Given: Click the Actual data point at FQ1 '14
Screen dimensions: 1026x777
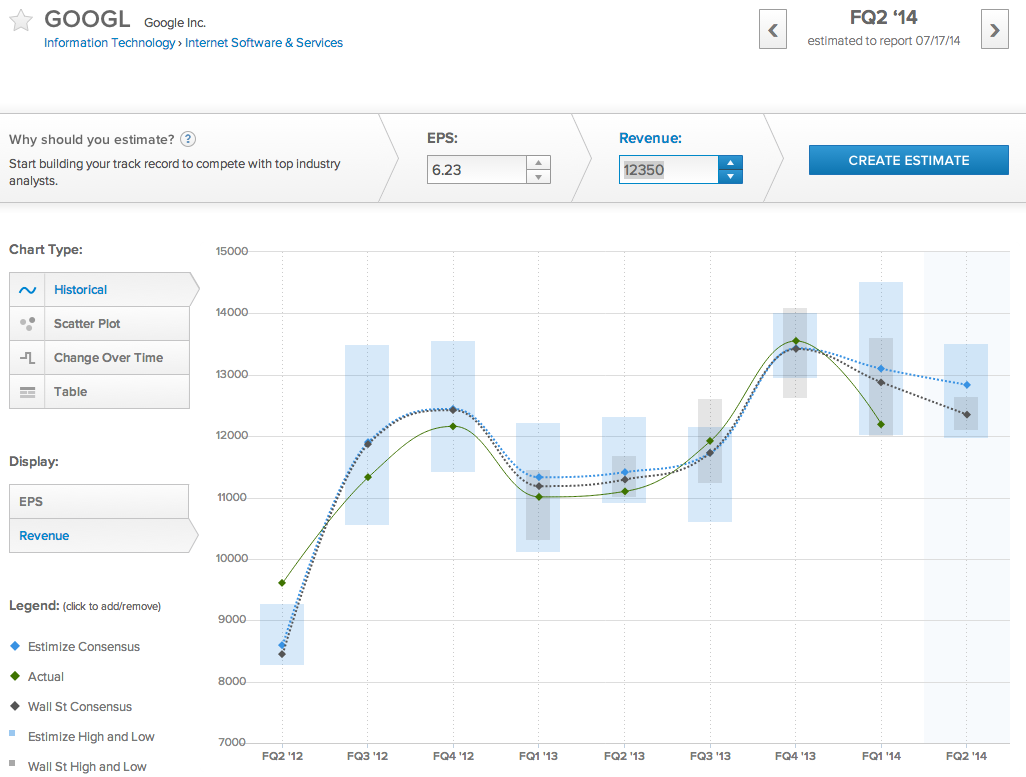Looking at the screenshot, I should point(881,424).
